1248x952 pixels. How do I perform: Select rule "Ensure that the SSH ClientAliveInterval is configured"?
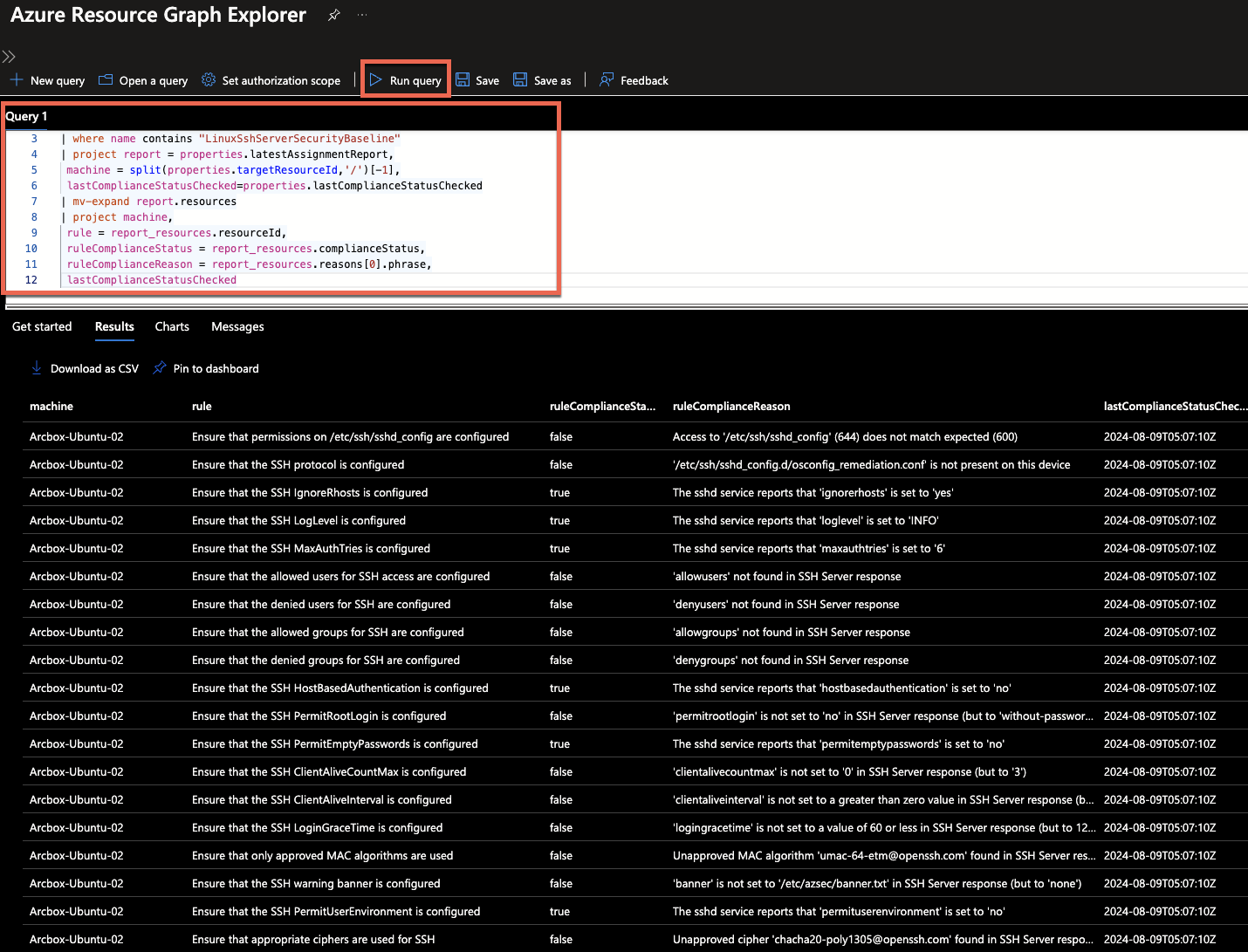[322, 800]
